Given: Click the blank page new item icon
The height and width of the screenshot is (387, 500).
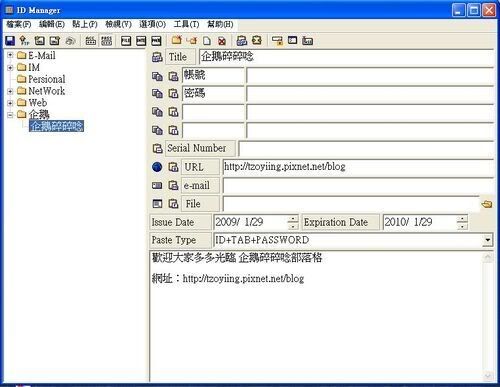Looking at the screenshot, I should 207,41.
